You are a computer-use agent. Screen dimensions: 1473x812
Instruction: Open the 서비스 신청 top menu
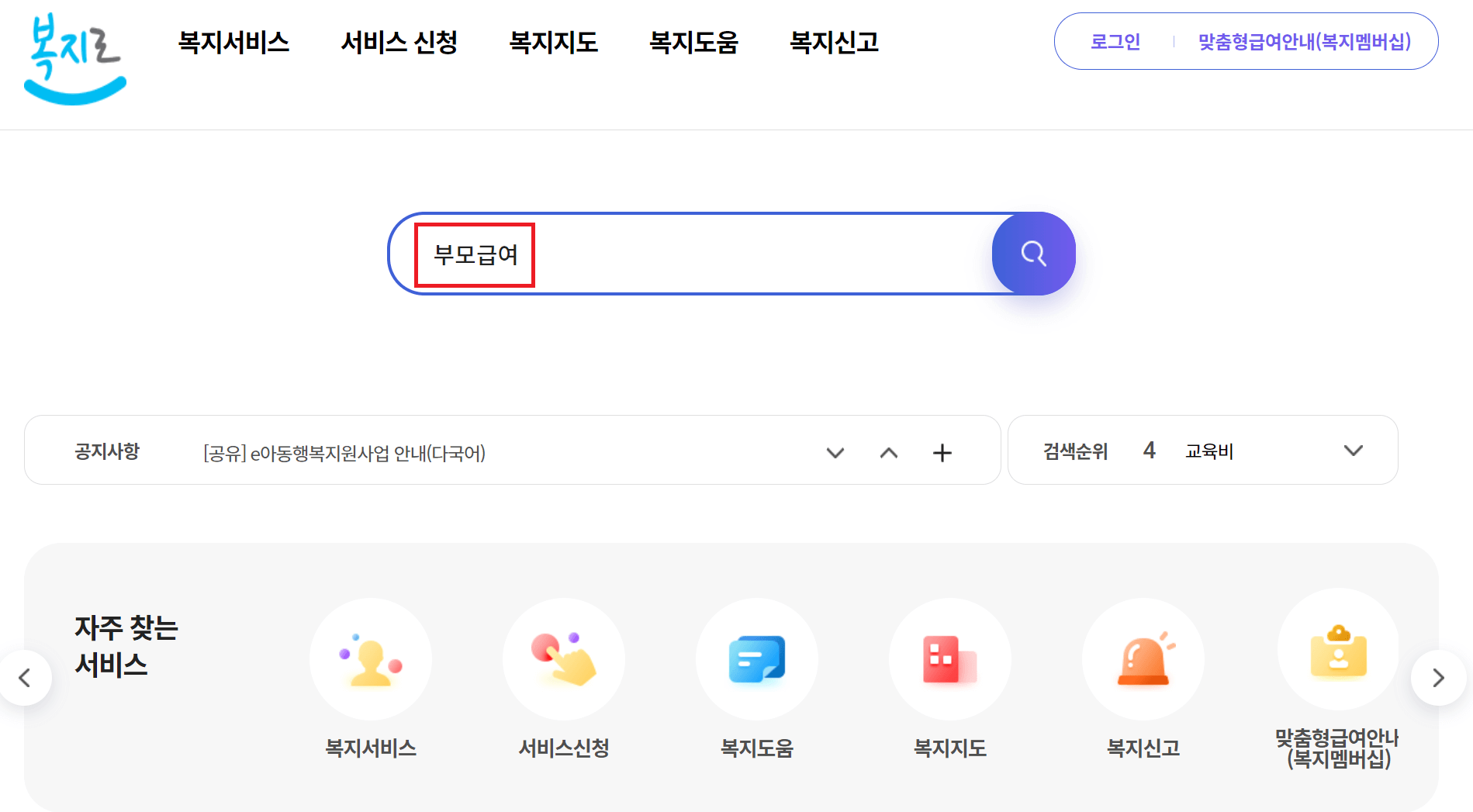coord(399,42)
